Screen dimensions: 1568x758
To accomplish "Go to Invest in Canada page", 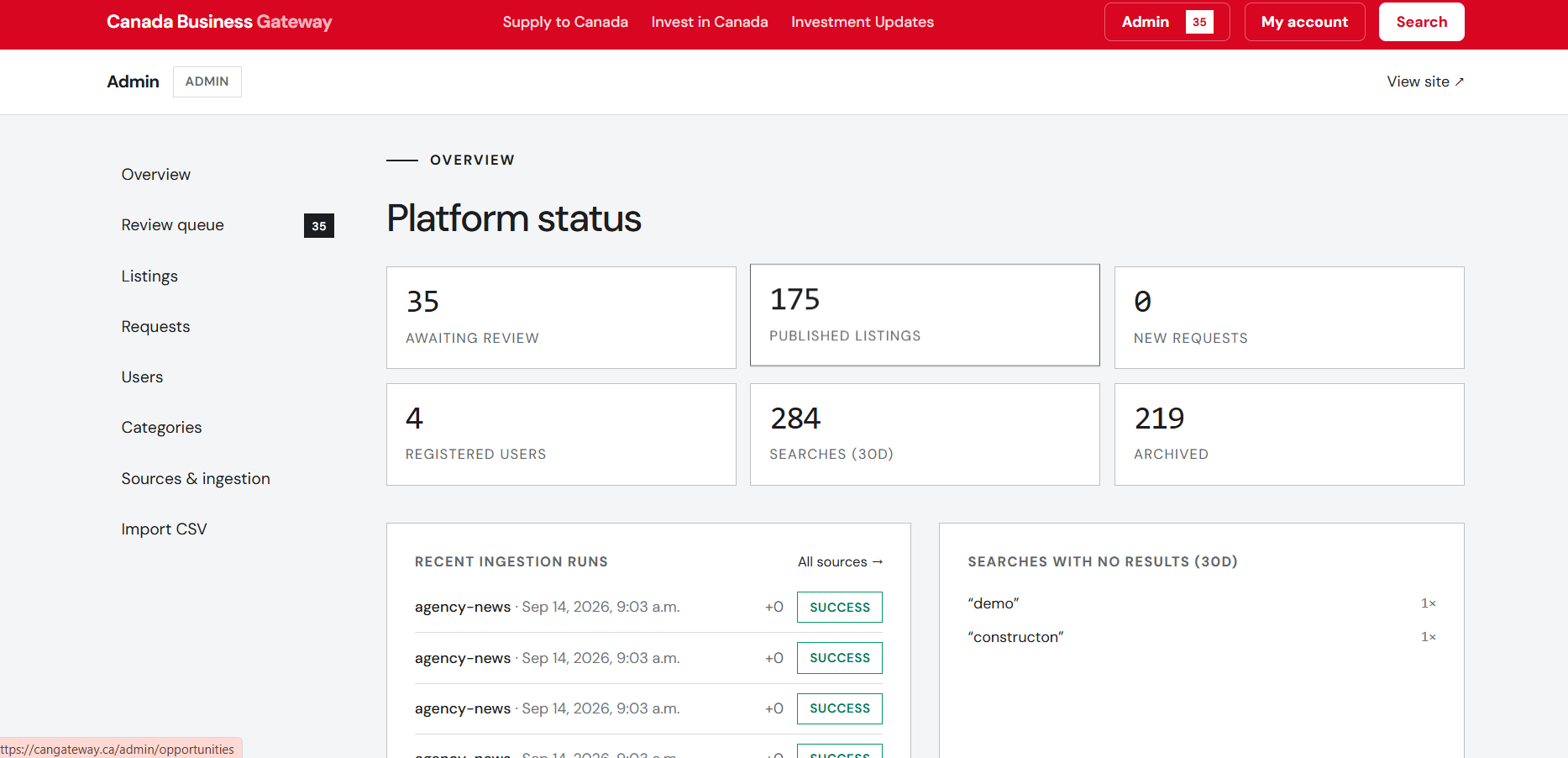I will point(710,22).
